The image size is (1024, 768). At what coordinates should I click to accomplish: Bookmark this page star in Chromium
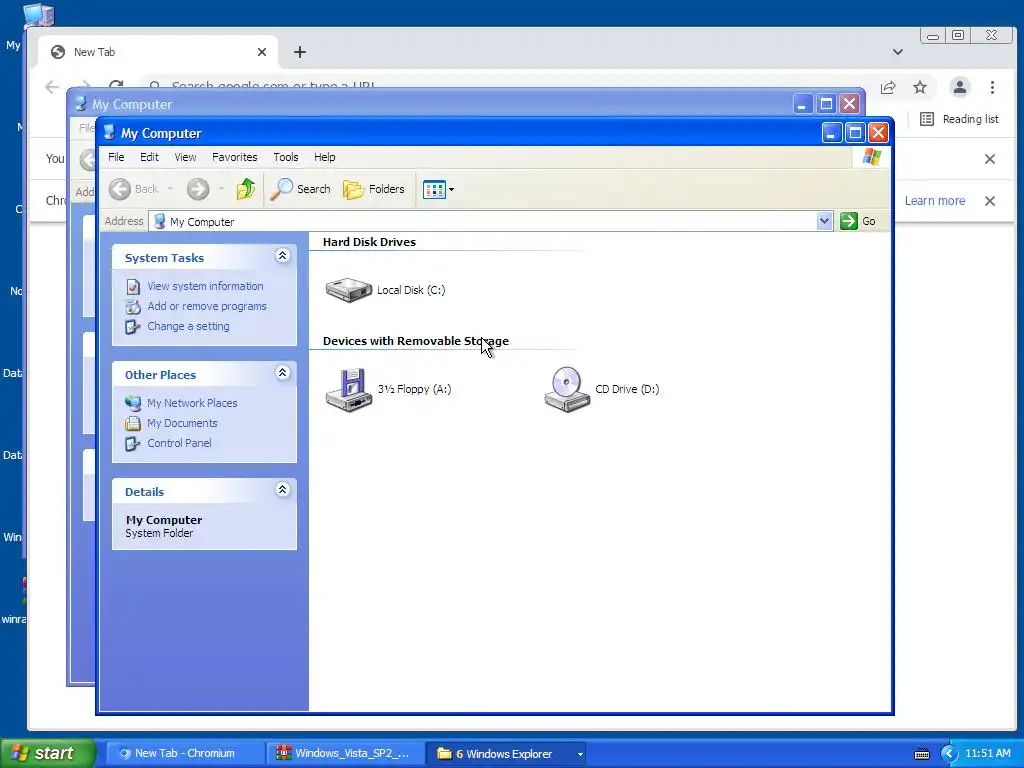pyautogui.click(x=920, y=87)
